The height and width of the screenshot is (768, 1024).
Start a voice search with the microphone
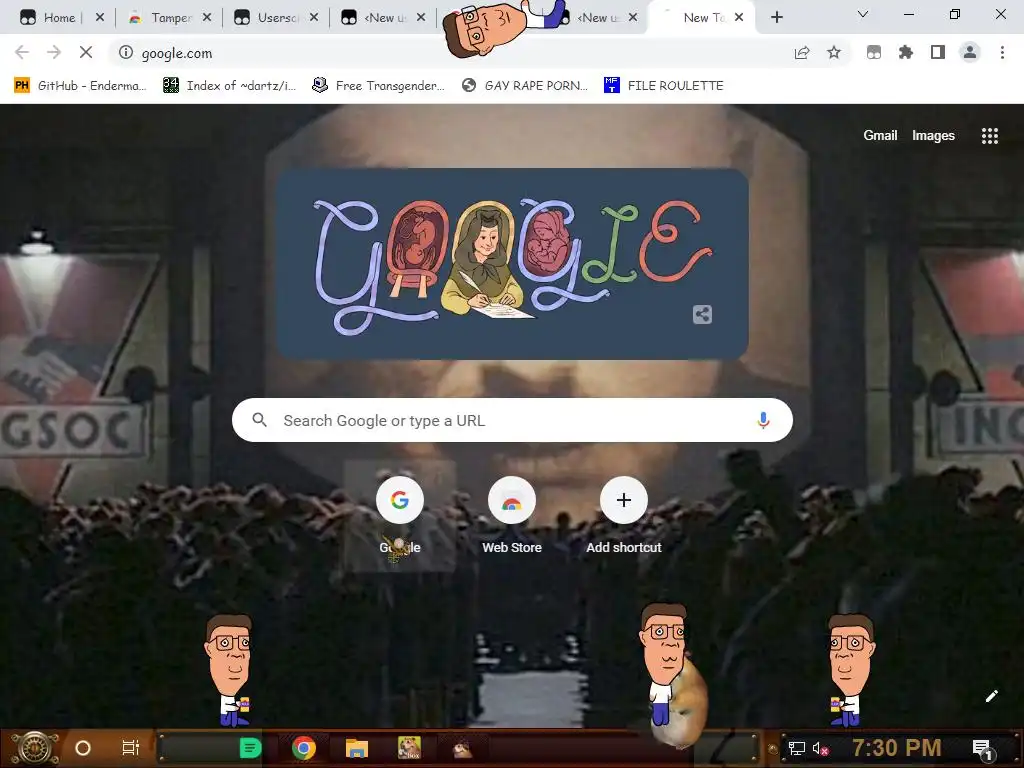tap(763, 420)
